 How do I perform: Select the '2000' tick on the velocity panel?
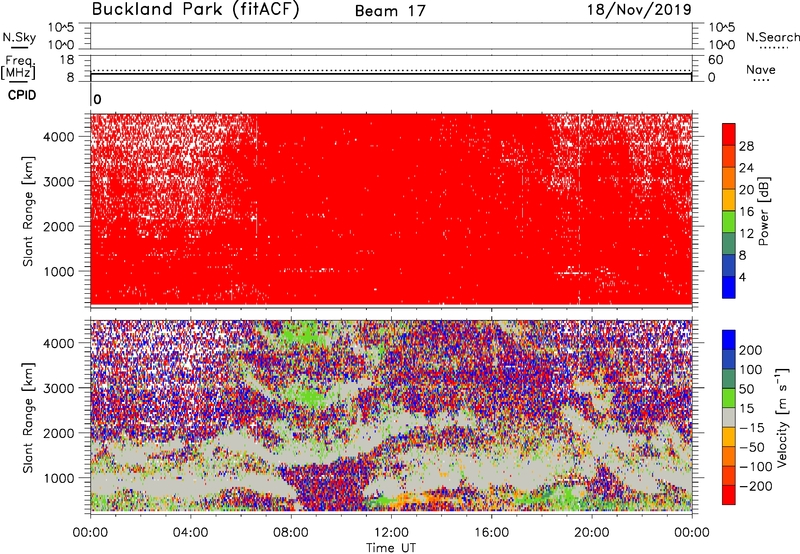coord(58,433)
